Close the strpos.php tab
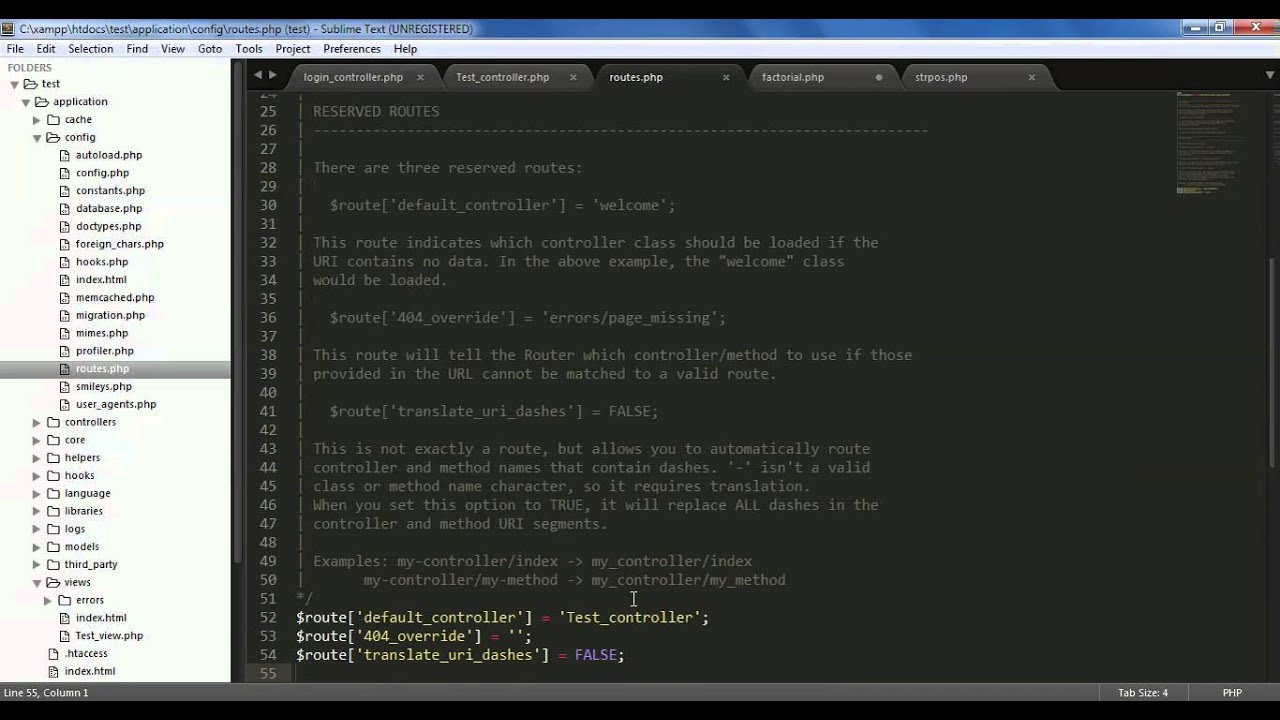 coord(1032,77)
